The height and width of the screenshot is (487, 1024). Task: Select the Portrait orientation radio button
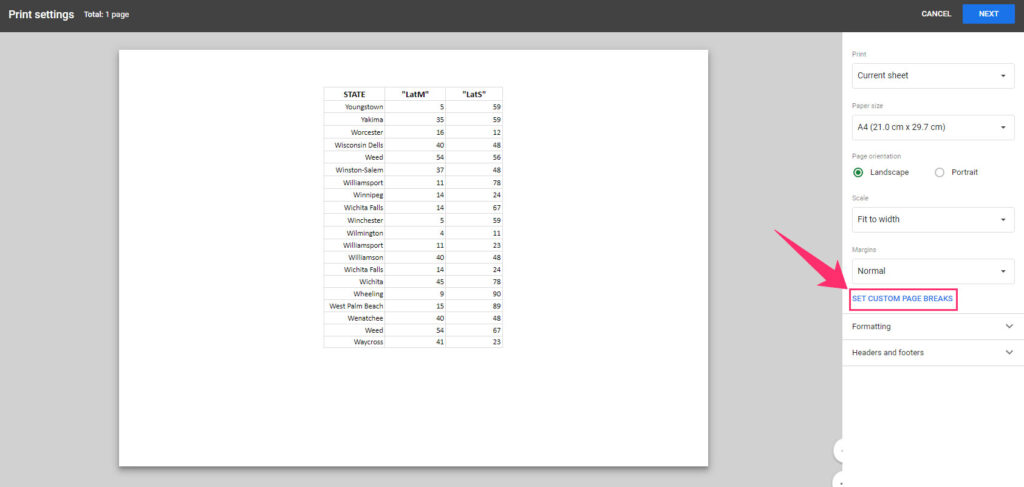click(x=940, y=172)
